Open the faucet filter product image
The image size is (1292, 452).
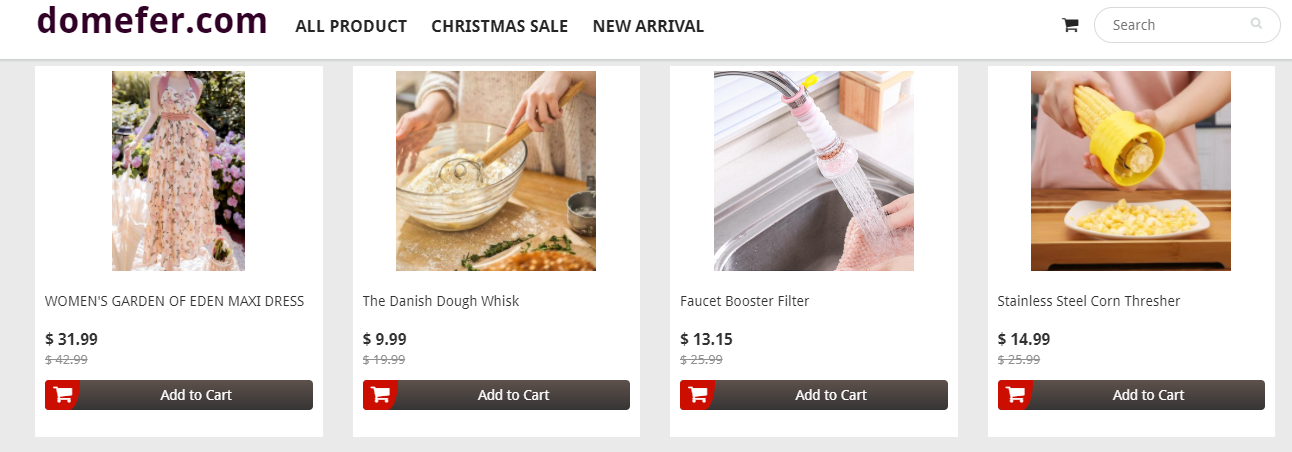coord(814,171)
